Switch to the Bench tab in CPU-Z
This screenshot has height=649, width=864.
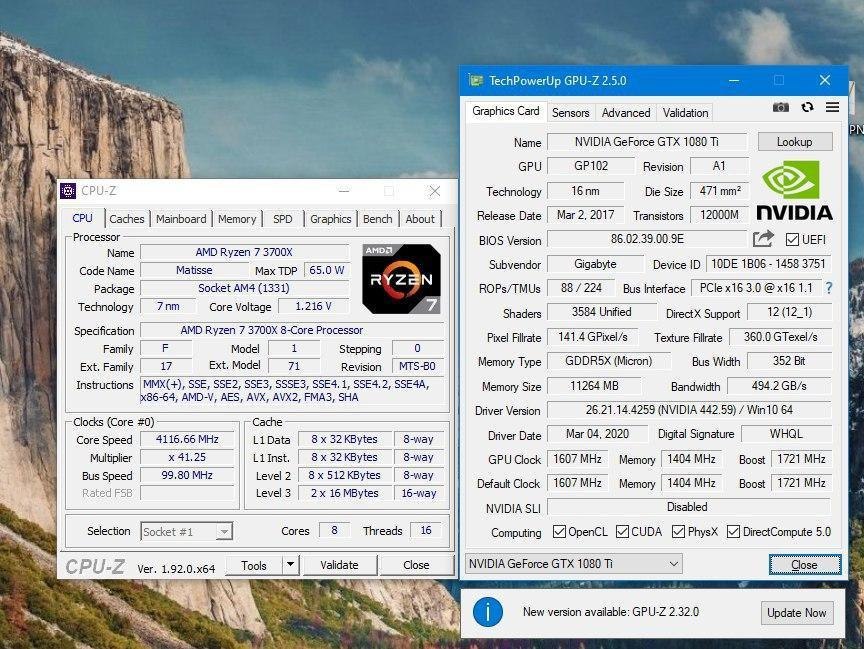pos(377,219)
